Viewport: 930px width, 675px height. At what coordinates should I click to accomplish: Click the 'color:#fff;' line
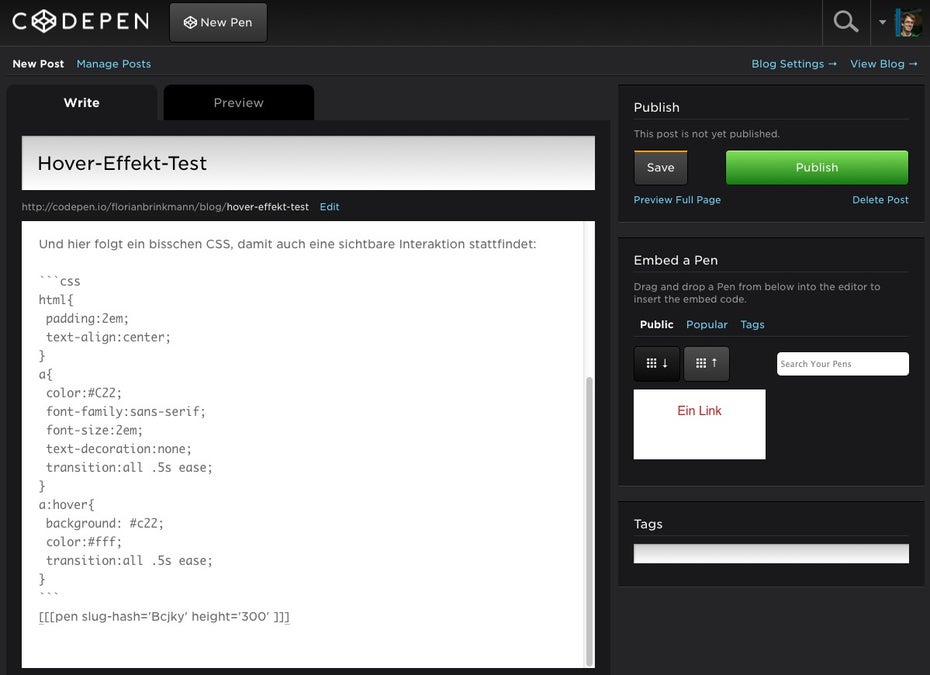[84, 542]
